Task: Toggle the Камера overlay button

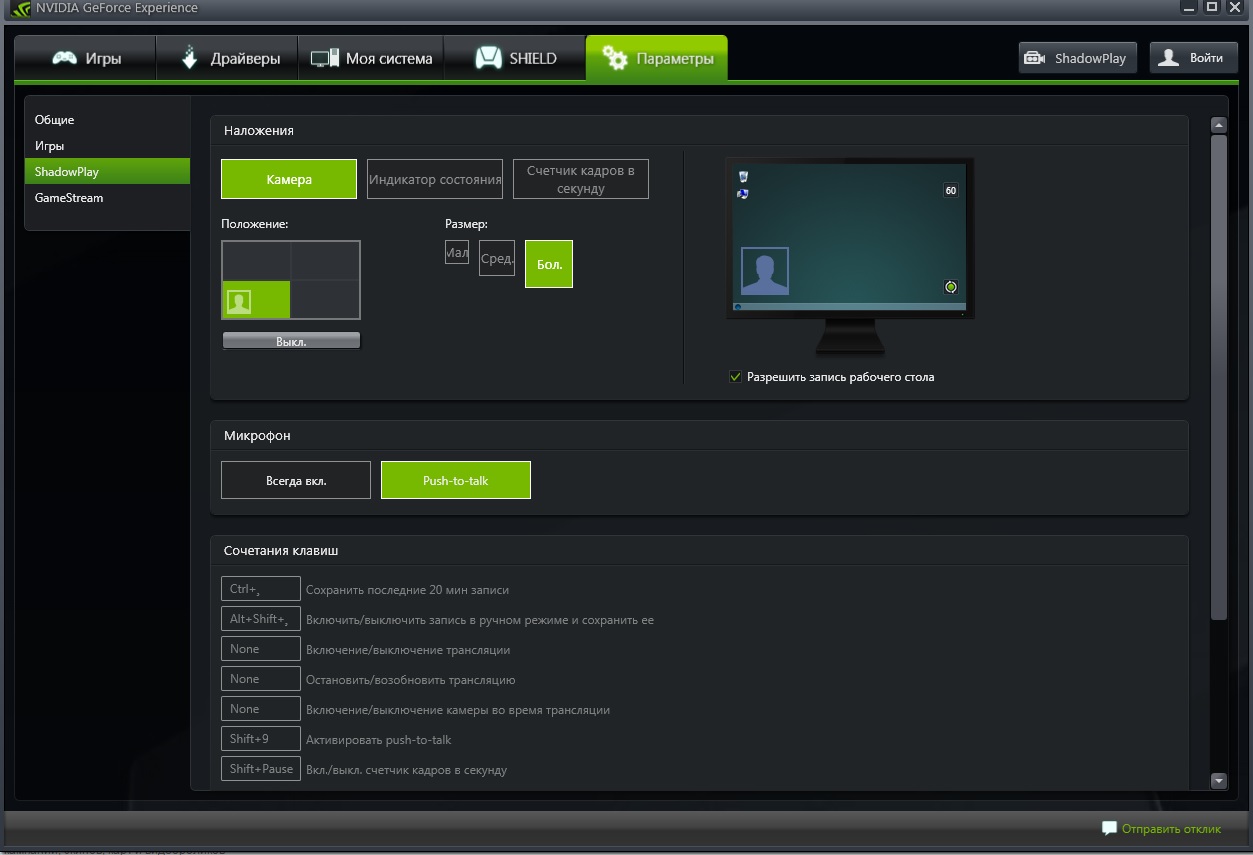Action: (289, 179)
